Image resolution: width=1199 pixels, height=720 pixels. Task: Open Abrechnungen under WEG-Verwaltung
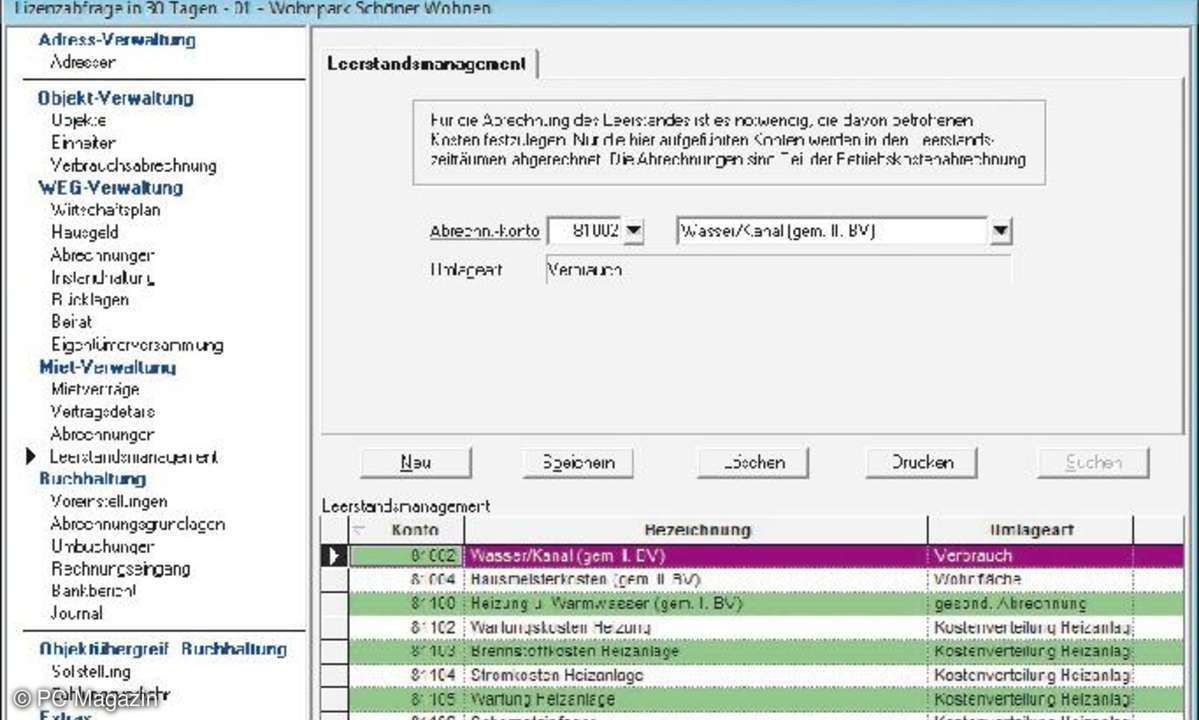pyautogui.click(x=102, y=255)
